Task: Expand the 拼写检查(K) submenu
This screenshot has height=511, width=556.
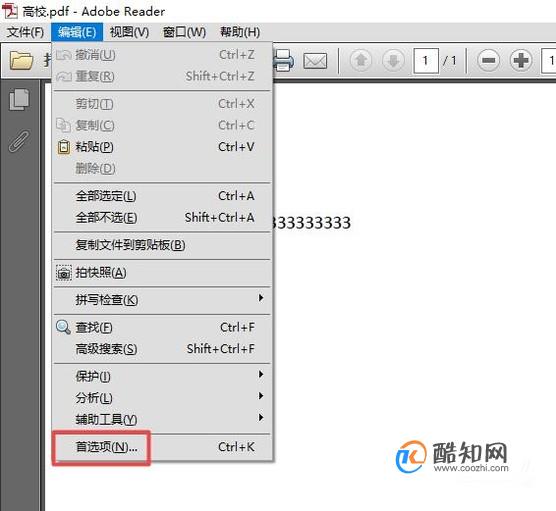Action: 162,300
